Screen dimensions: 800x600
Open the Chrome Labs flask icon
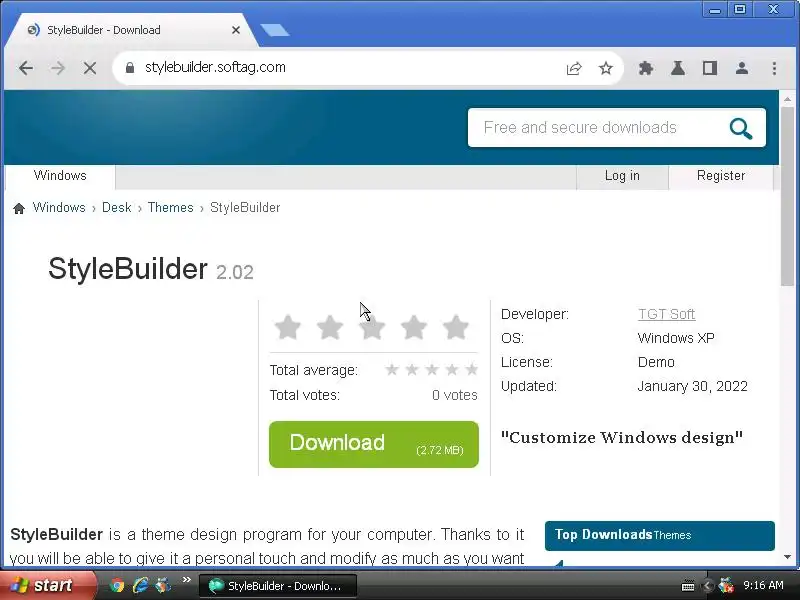click(678, 68)
